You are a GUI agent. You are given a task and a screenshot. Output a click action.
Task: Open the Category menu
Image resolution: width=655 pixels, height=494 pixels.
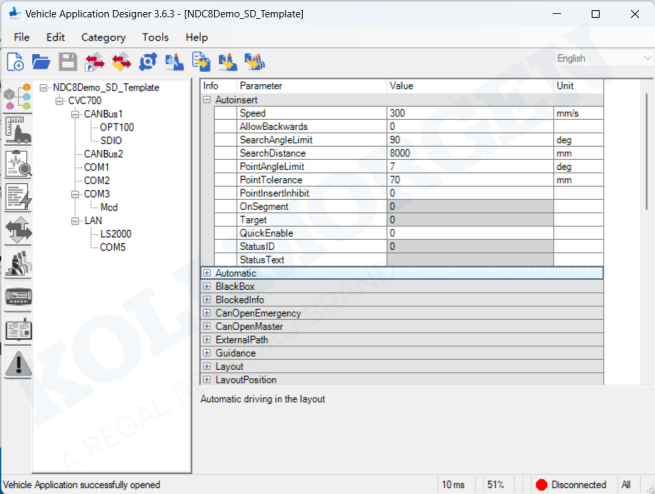103,37
